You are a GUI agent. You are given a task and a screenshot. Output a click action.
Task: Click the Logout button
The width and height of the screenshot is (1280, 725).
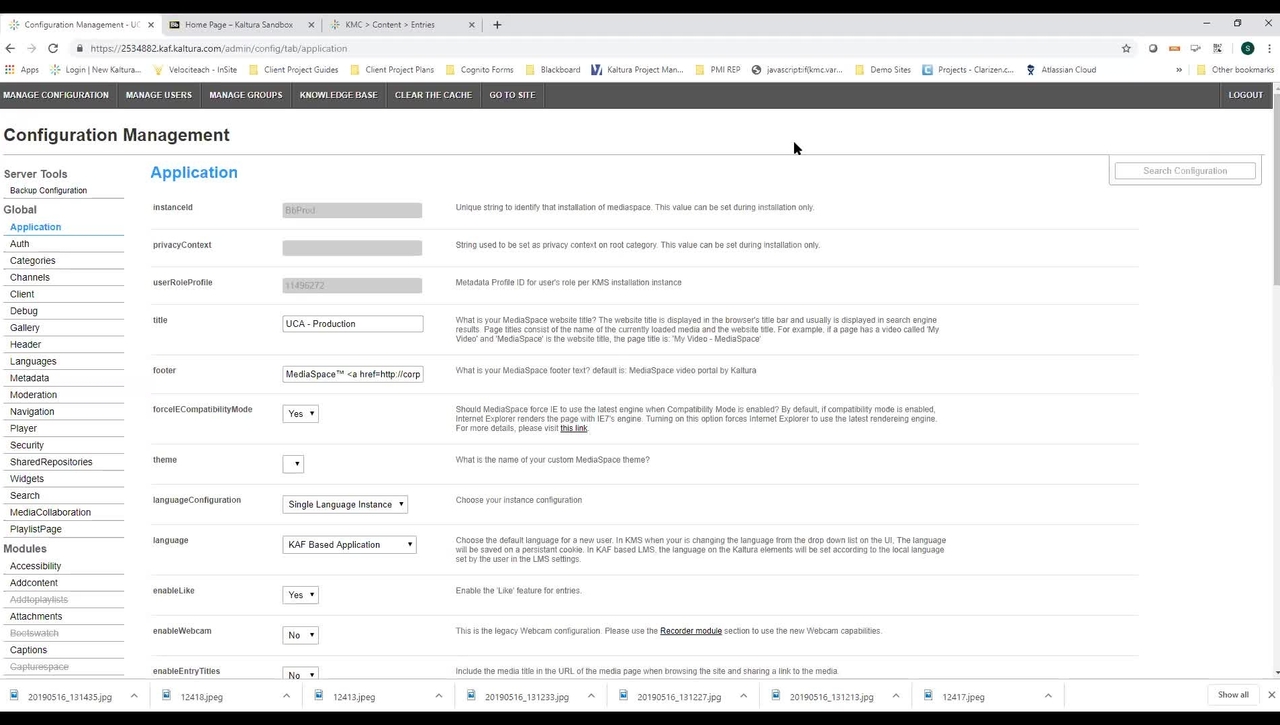pos(1246,95)
